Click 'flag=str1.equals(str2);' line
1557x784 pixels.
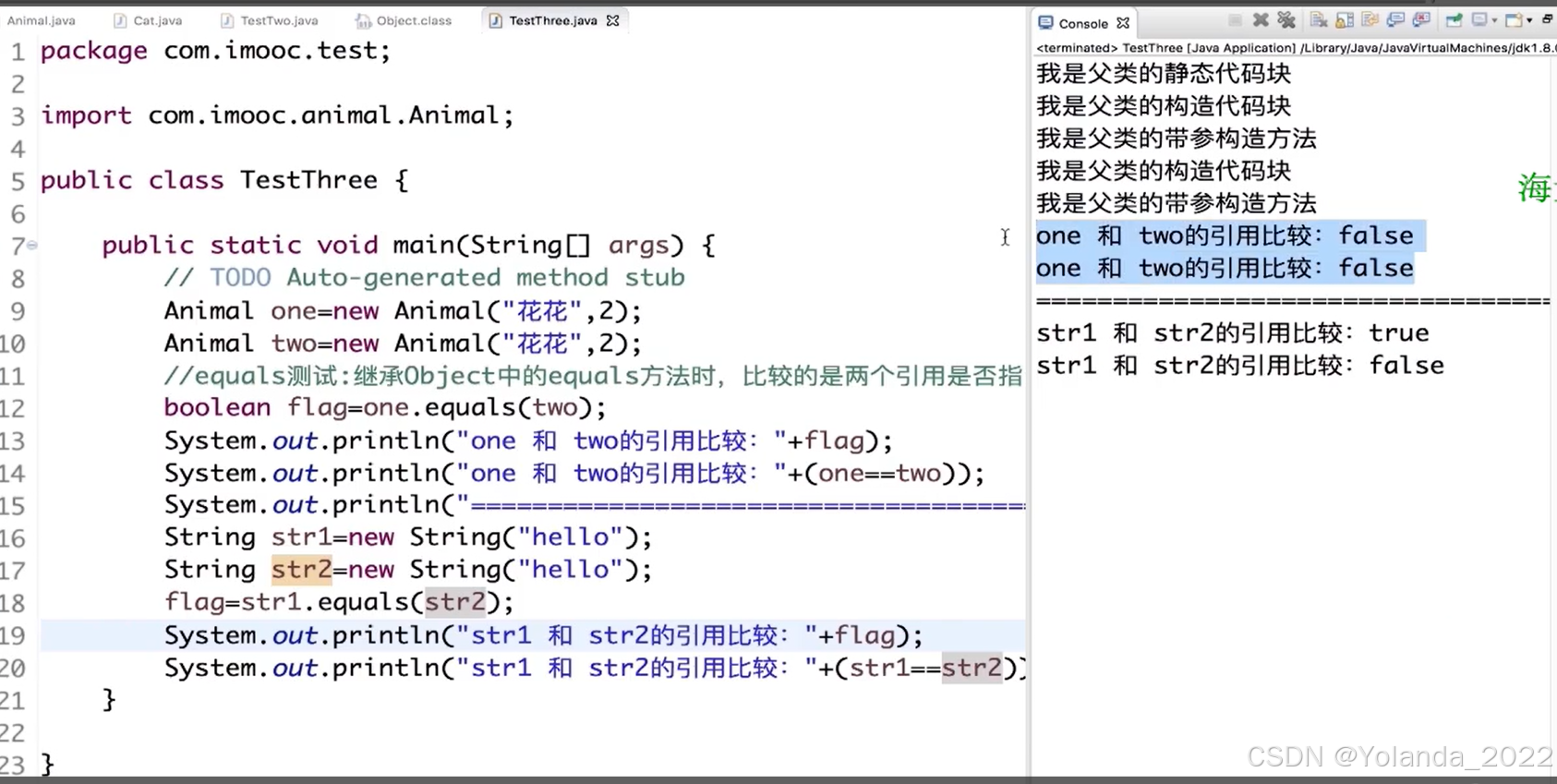339,603
